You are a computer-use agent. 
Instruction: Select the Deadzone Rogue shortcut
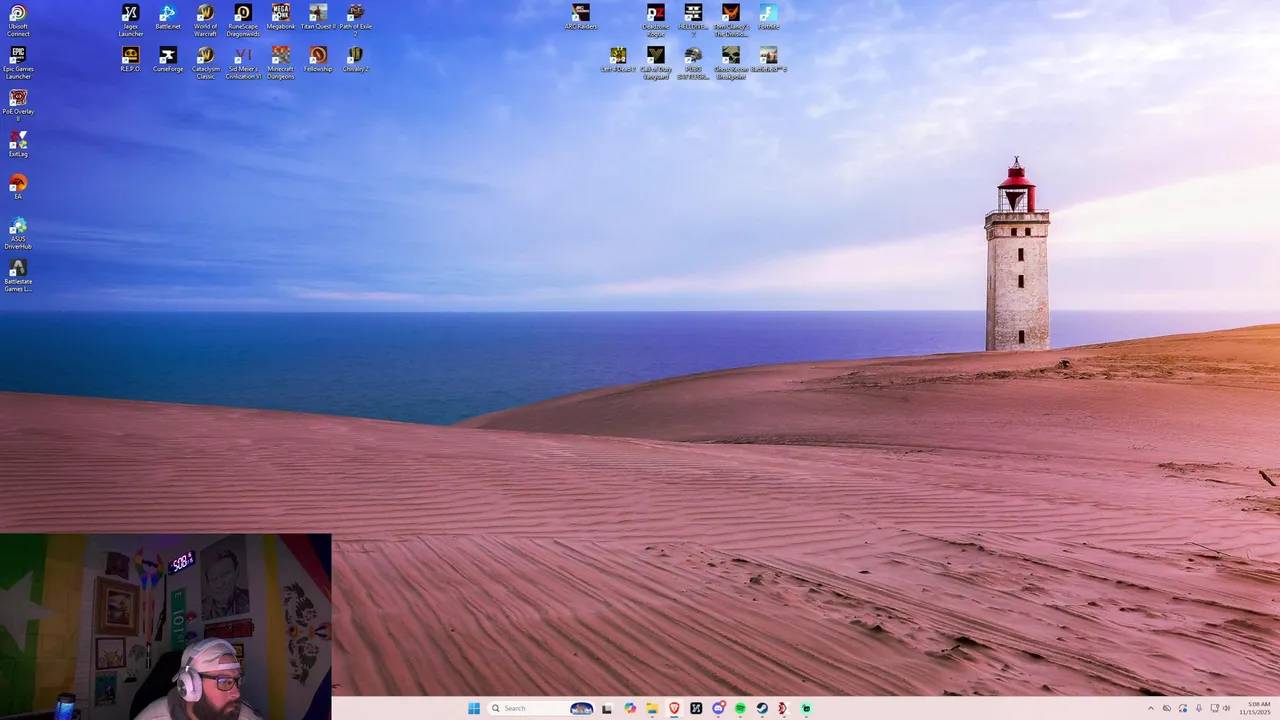[x=656, y=20]
